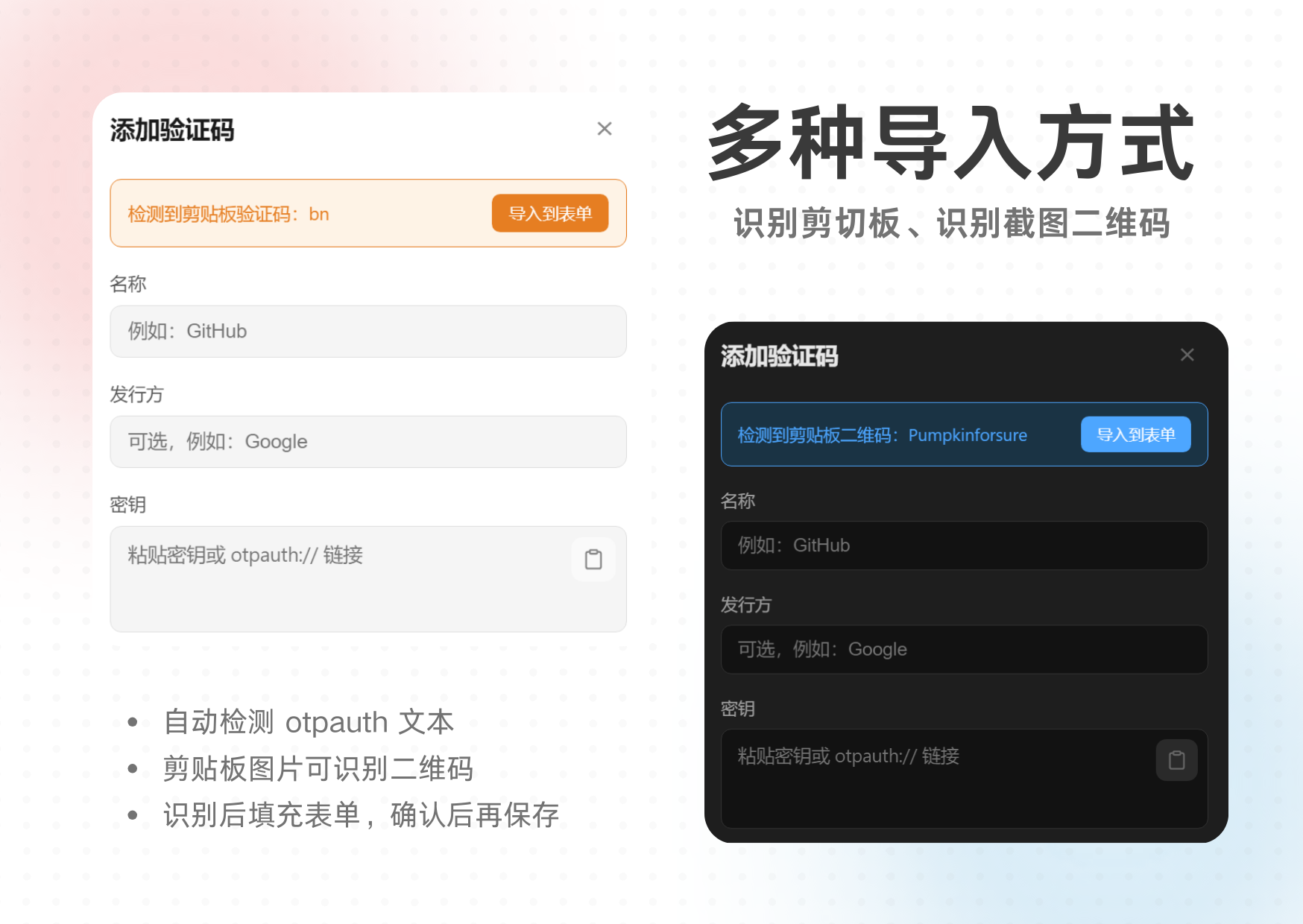Click clipboard paste icon in light 密钥 field
The height and width of the screenshot is (924, 1303).
point(593,559)
